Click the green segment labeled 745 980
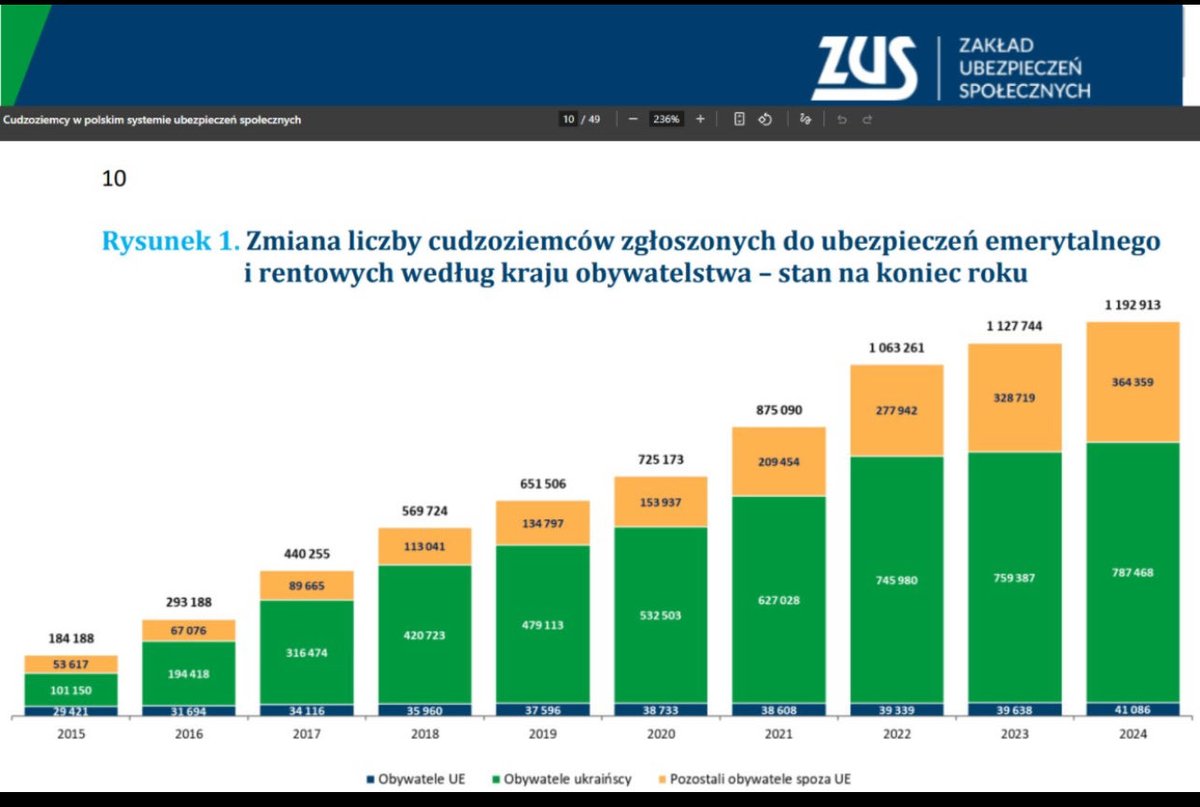This screenshot has height=807, width=1200. coord(896,580)
